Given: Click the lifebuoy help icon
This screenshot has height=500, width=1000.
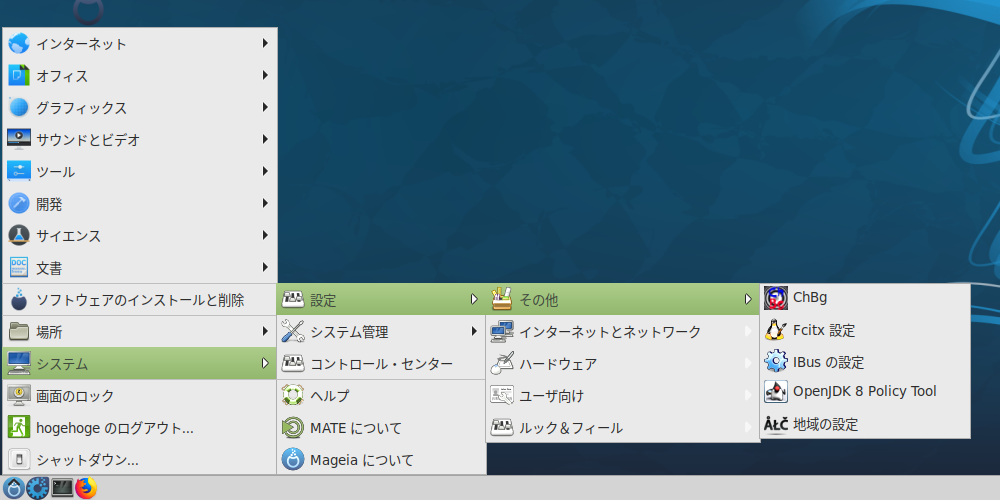Looking at the screenshot, I should click(x=293, y=395).
